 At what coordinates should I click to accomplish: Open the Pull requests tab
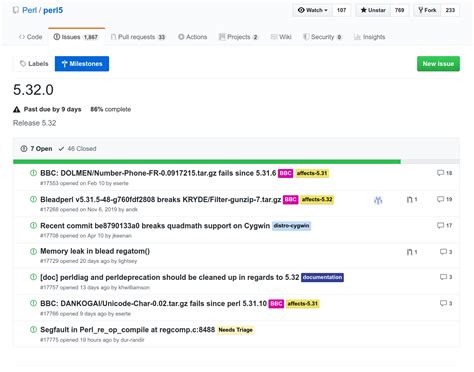coord(138,37)
